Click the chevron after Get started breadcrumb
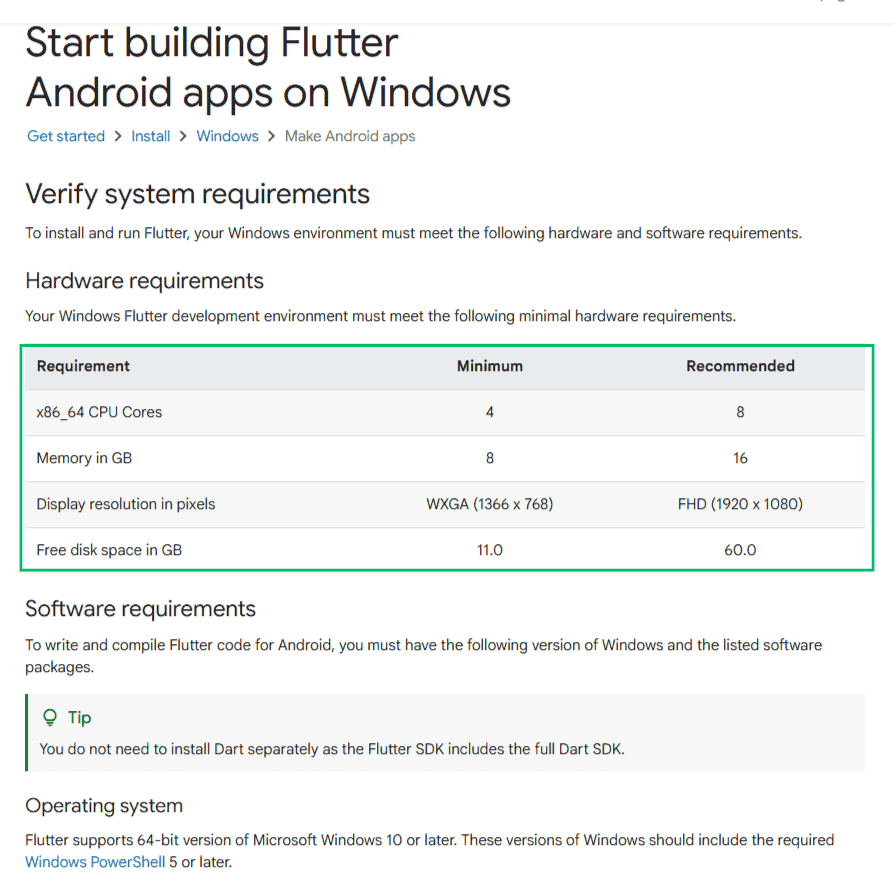The width and height of the screenshot is (894, 874). point(118,136)
